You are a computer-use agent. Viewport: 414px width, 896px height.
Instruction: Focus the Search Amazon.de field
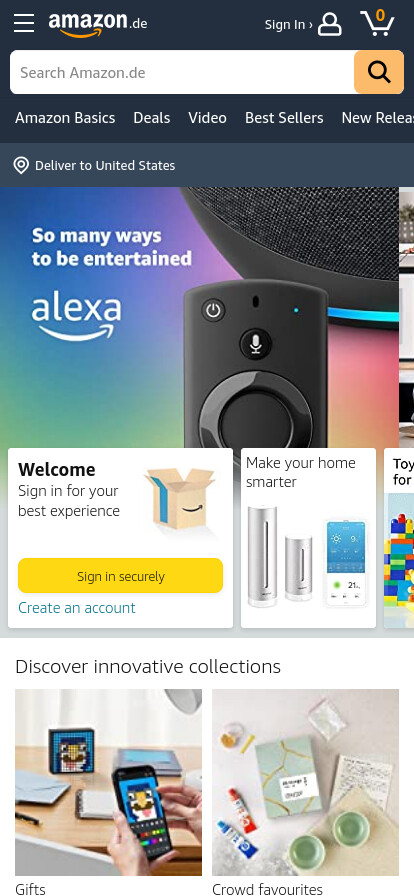[182, 72]
